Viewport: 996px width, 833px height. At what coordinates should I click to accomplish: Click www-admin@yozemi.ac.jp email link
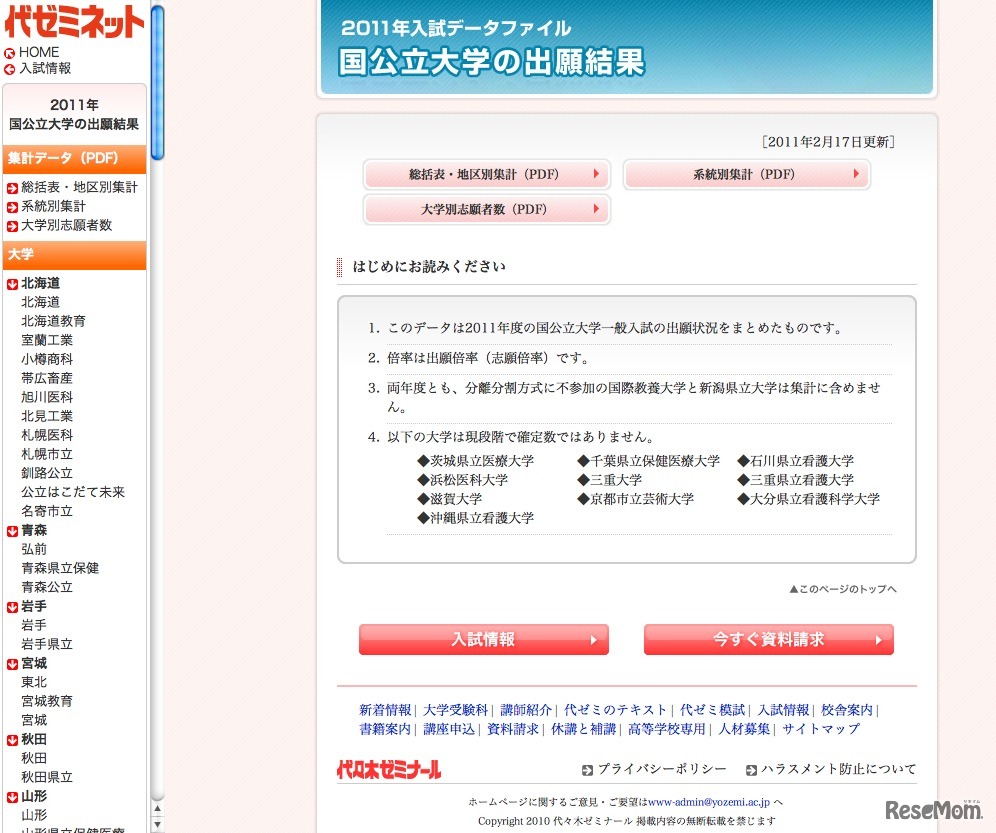(709, 803)
